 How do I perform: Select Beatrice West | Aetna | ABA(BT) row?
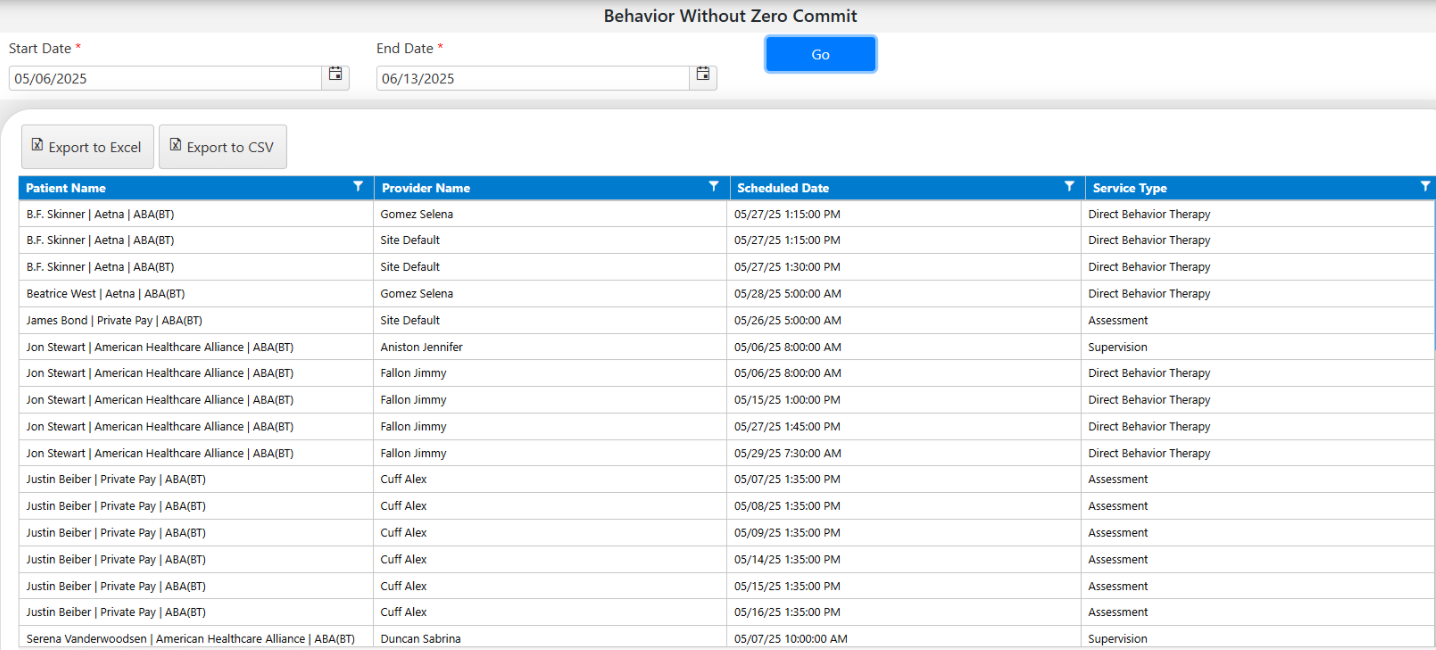[727, 294]
